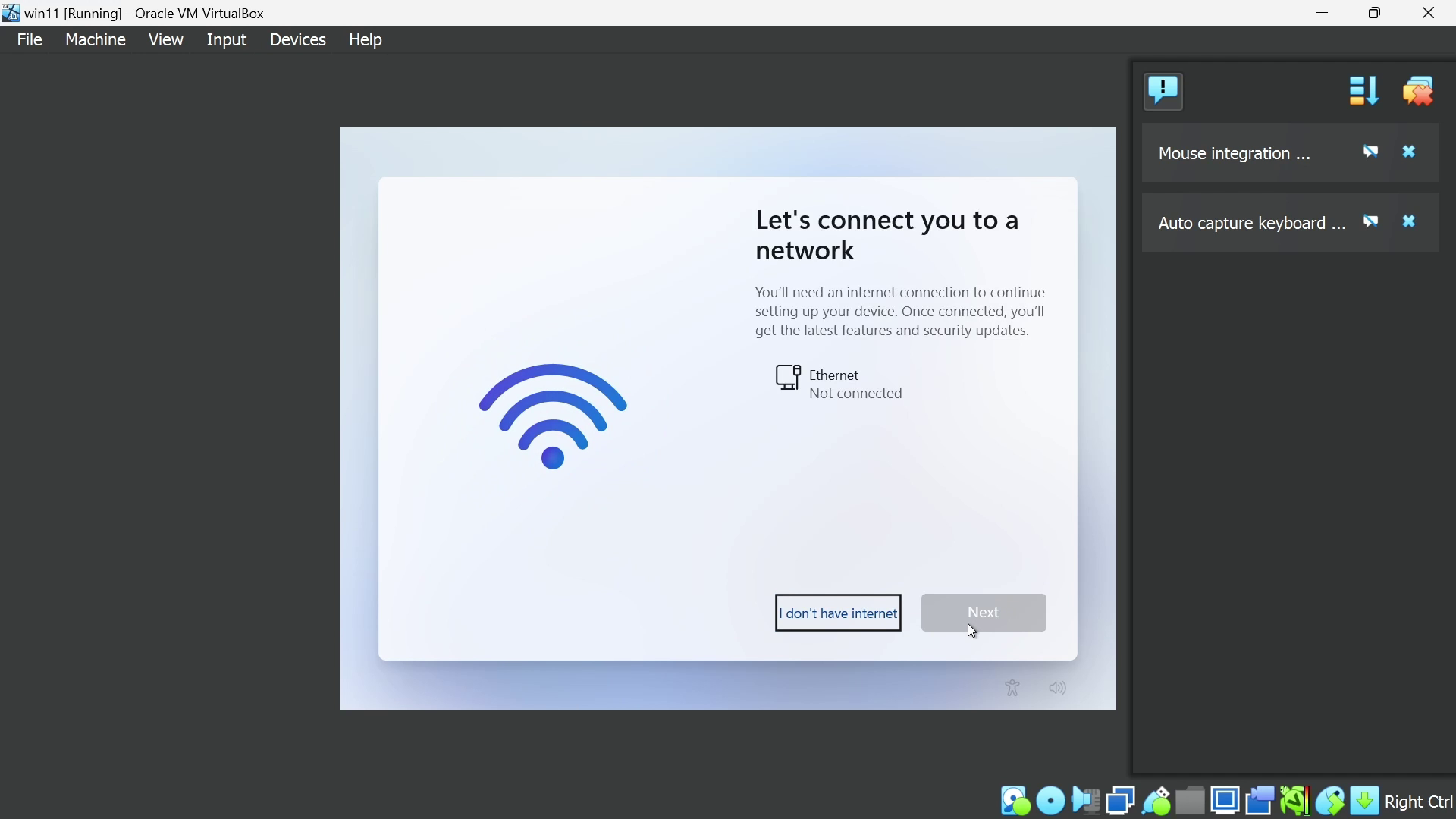1456x819 pixels.
Task: Click the audio and microphone status icon
Action: click(x=1087, y=801)
